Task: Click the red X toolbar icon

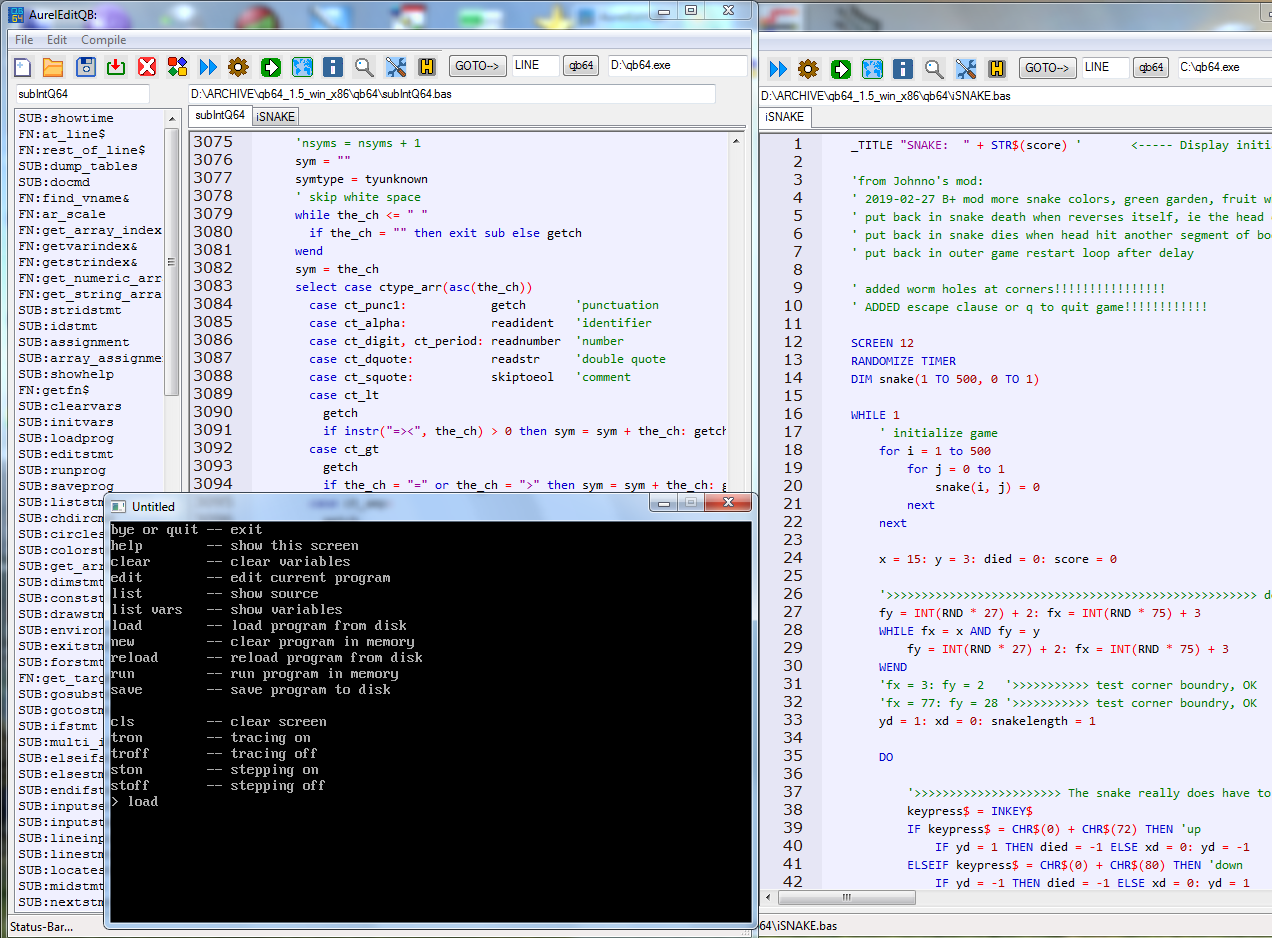Action: point(147,67)
